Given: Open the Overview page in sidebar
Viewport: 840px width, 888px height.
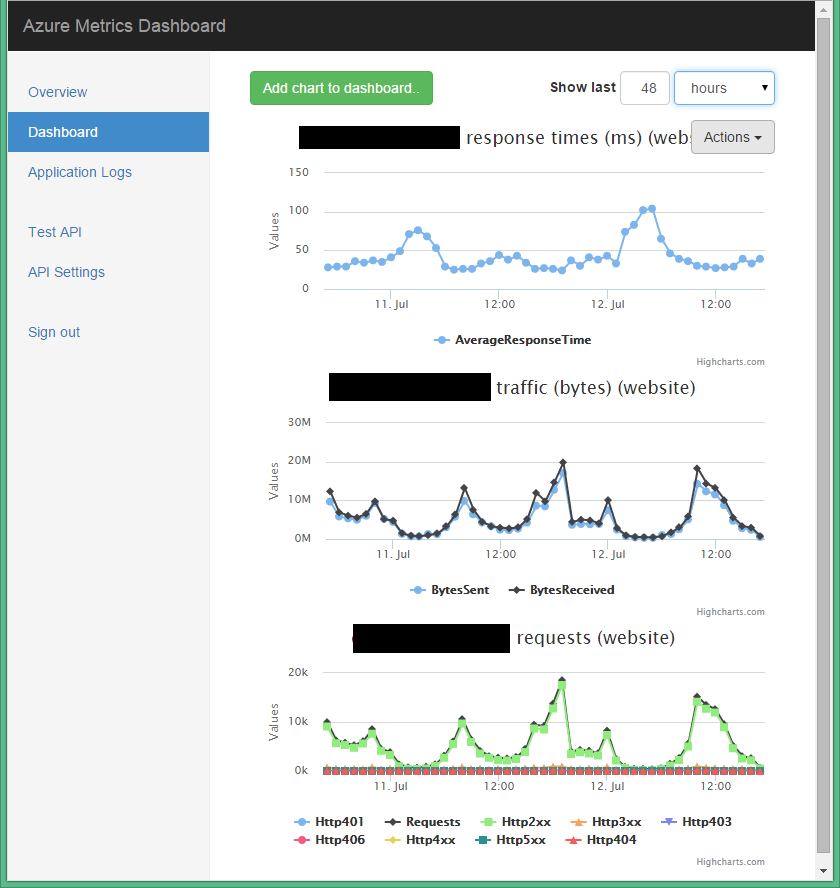Looking at the screenshot, I should (x=58, y=92).
